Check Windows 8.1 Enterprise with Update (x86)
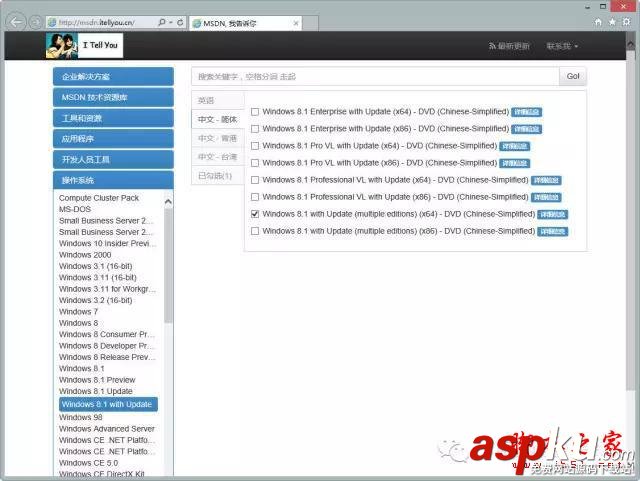The image size is (640, 481). pyautogui.click(x=255, y=129)
